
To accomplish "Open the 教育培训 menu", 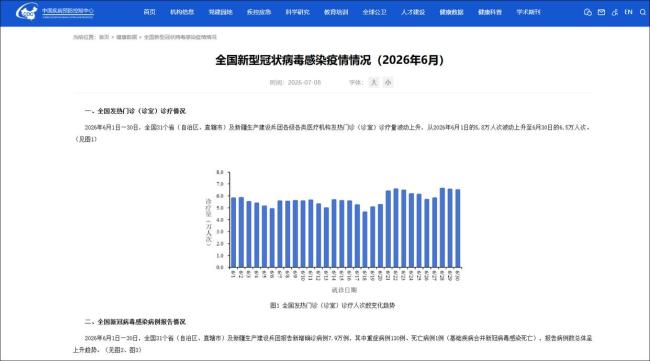I will tap(336, 12).
